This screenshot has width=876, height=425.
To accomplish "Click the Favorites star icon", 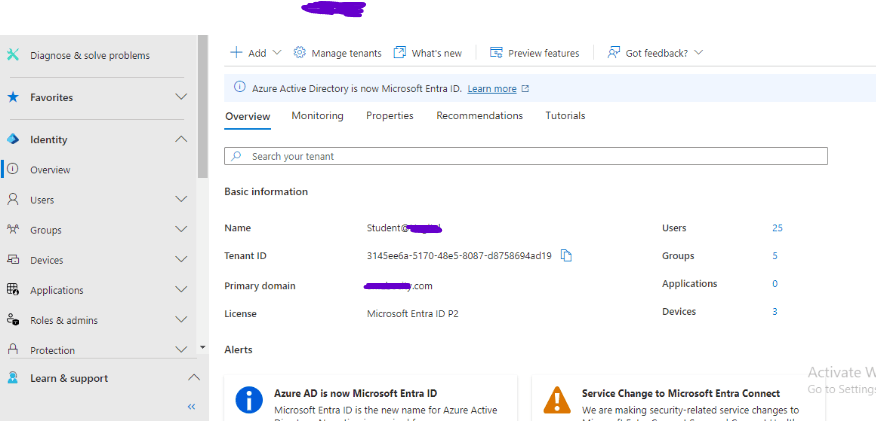I will (x=13, y=97).
